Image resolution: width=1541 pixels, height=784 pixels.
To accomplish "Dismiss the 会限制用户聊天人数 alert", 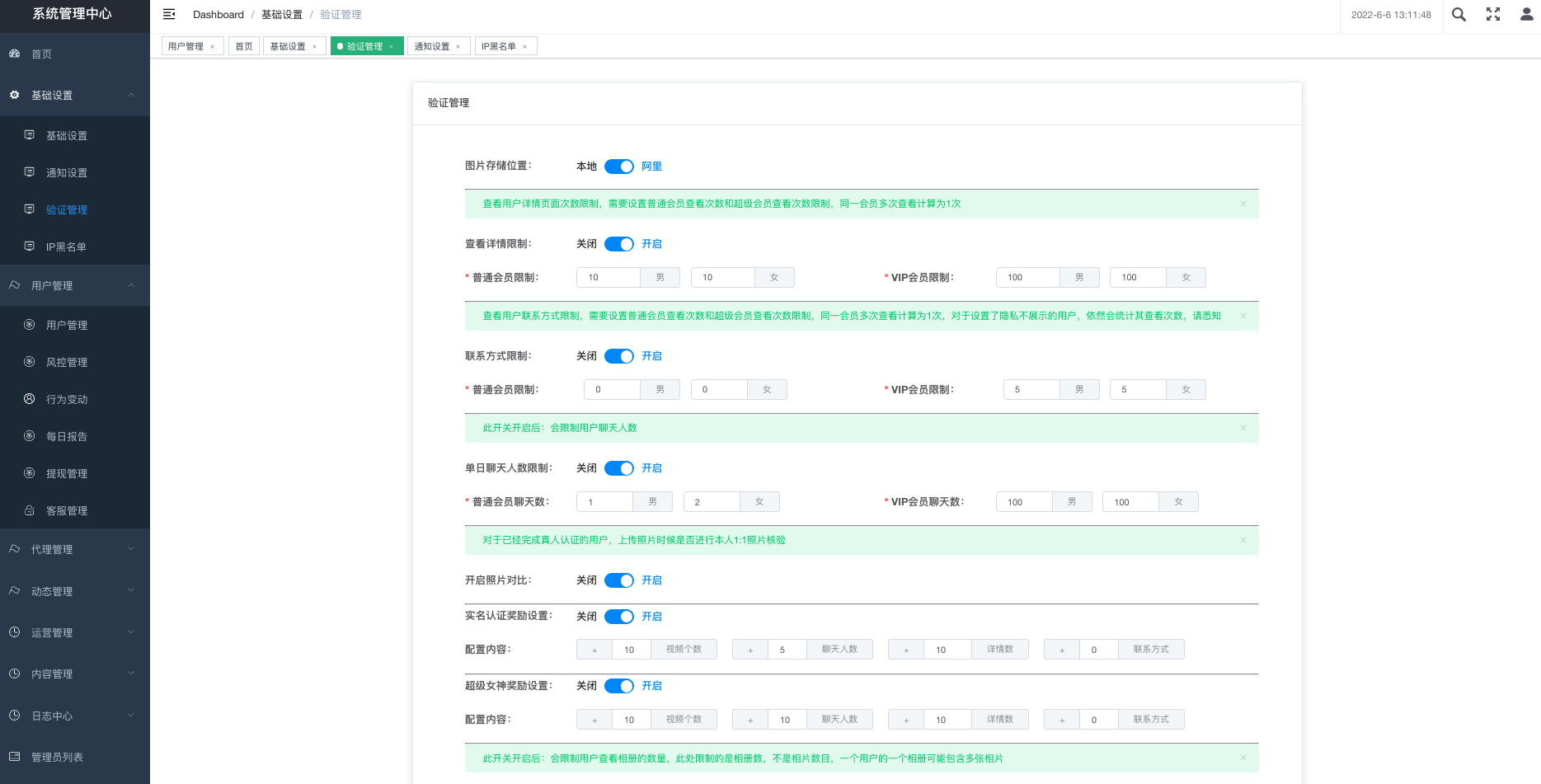I will 1243,428.
